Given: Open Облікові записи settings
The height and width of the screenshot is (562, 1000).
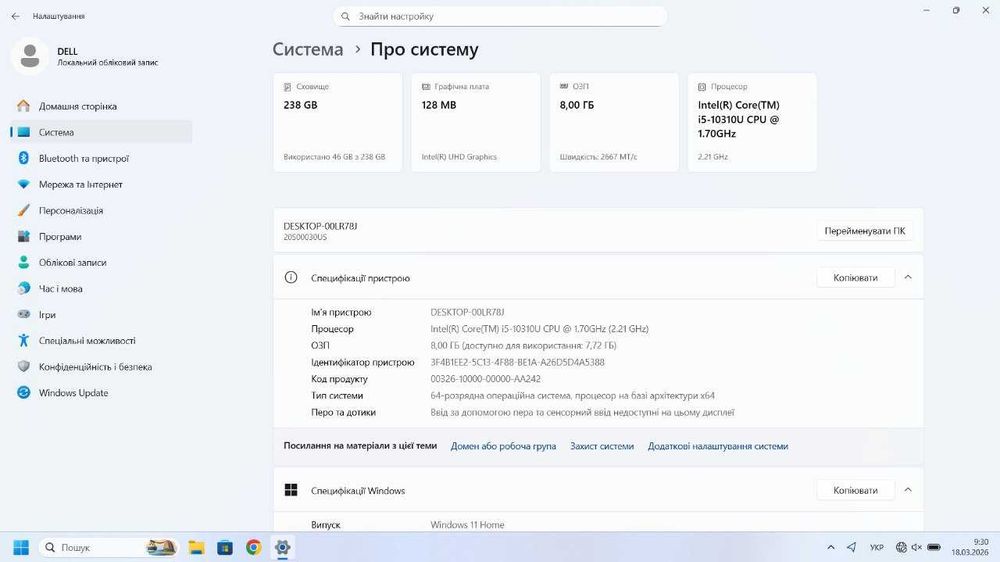Looking at the screenshot, I should pos(101,262).
